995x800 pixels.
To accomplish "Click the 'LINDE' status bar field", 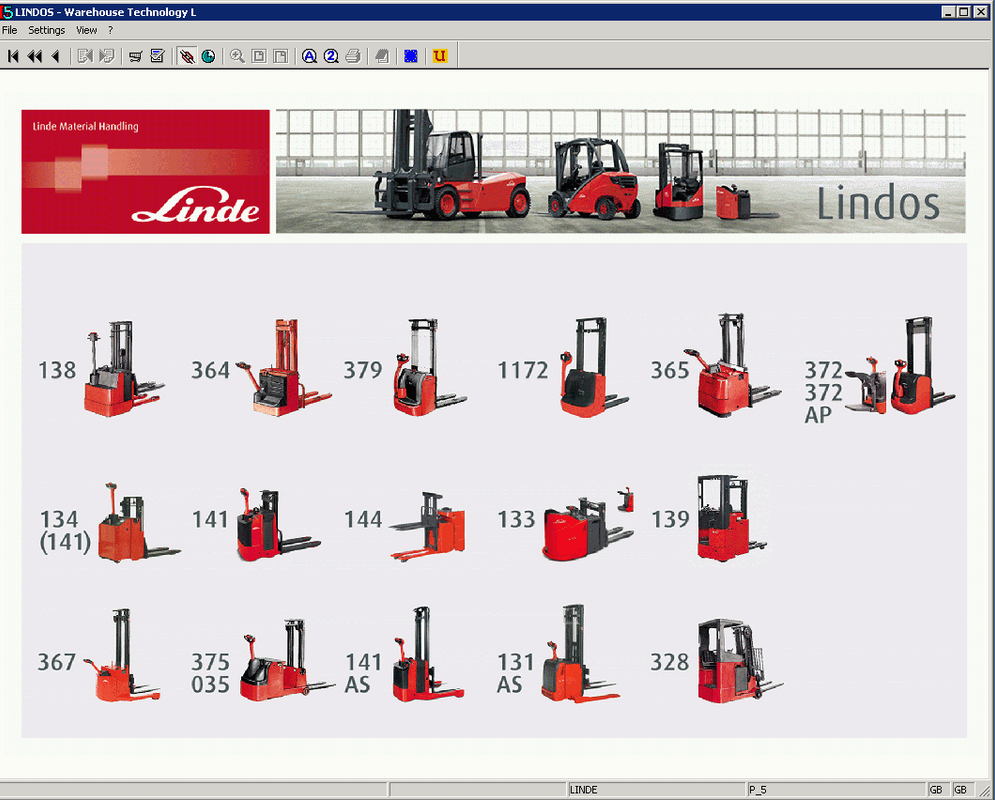I will click(656, 790).
